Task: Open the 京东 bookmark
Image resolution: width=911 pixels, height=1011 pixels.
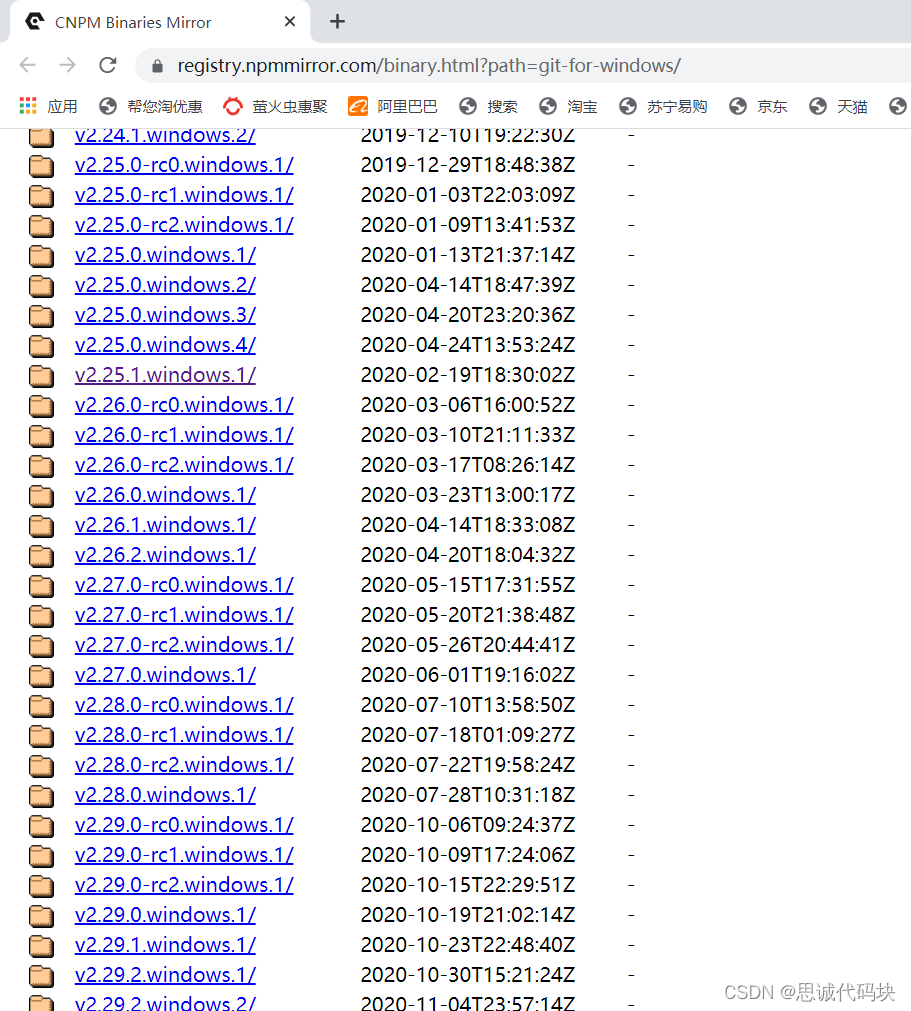Action: [x=759, y=106]
